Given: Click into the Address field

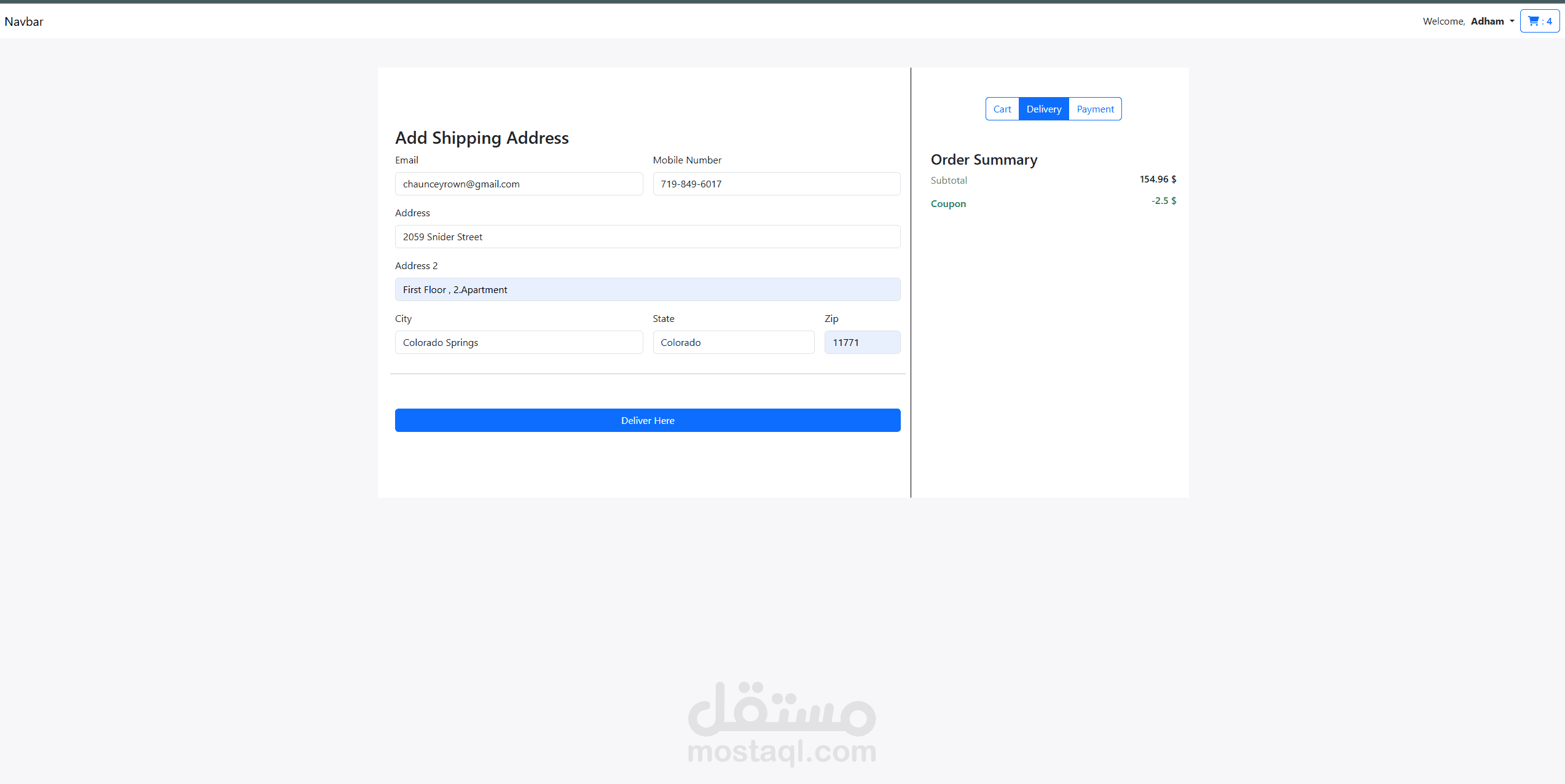Looking at the screenshot, I should [x=647, y=237].
